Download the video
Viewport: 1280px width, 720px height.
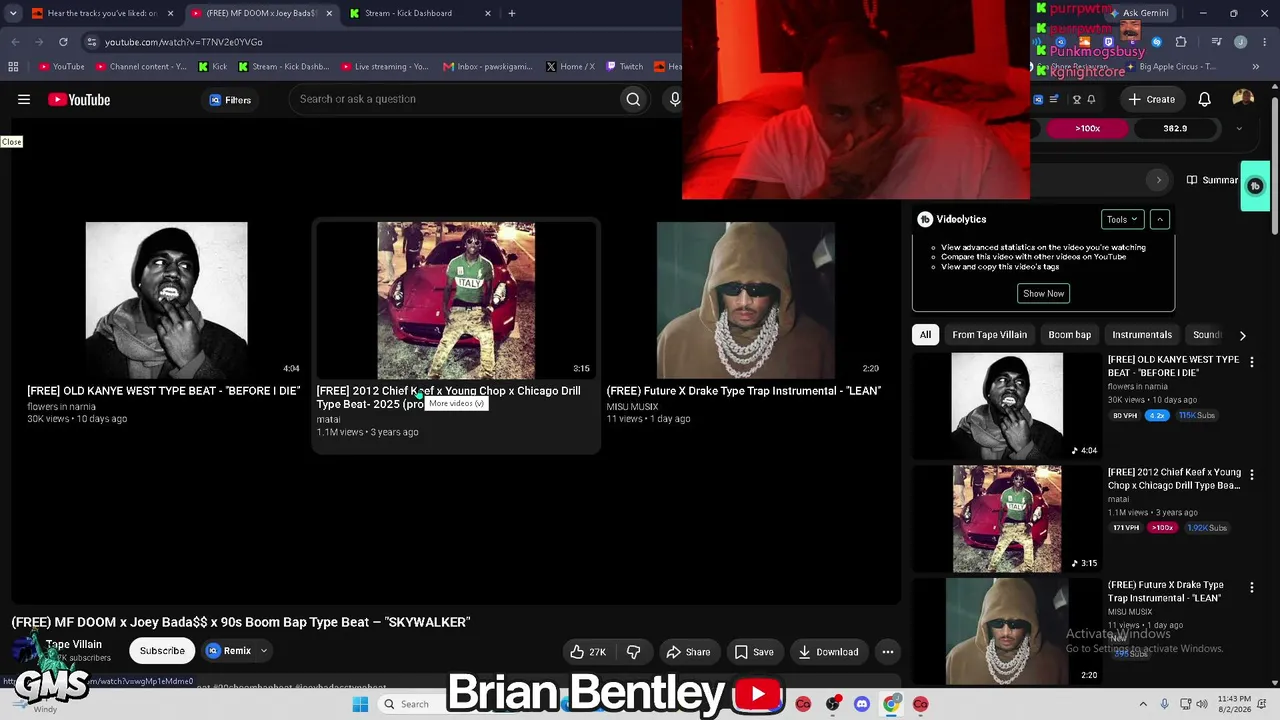click(828, 652)
